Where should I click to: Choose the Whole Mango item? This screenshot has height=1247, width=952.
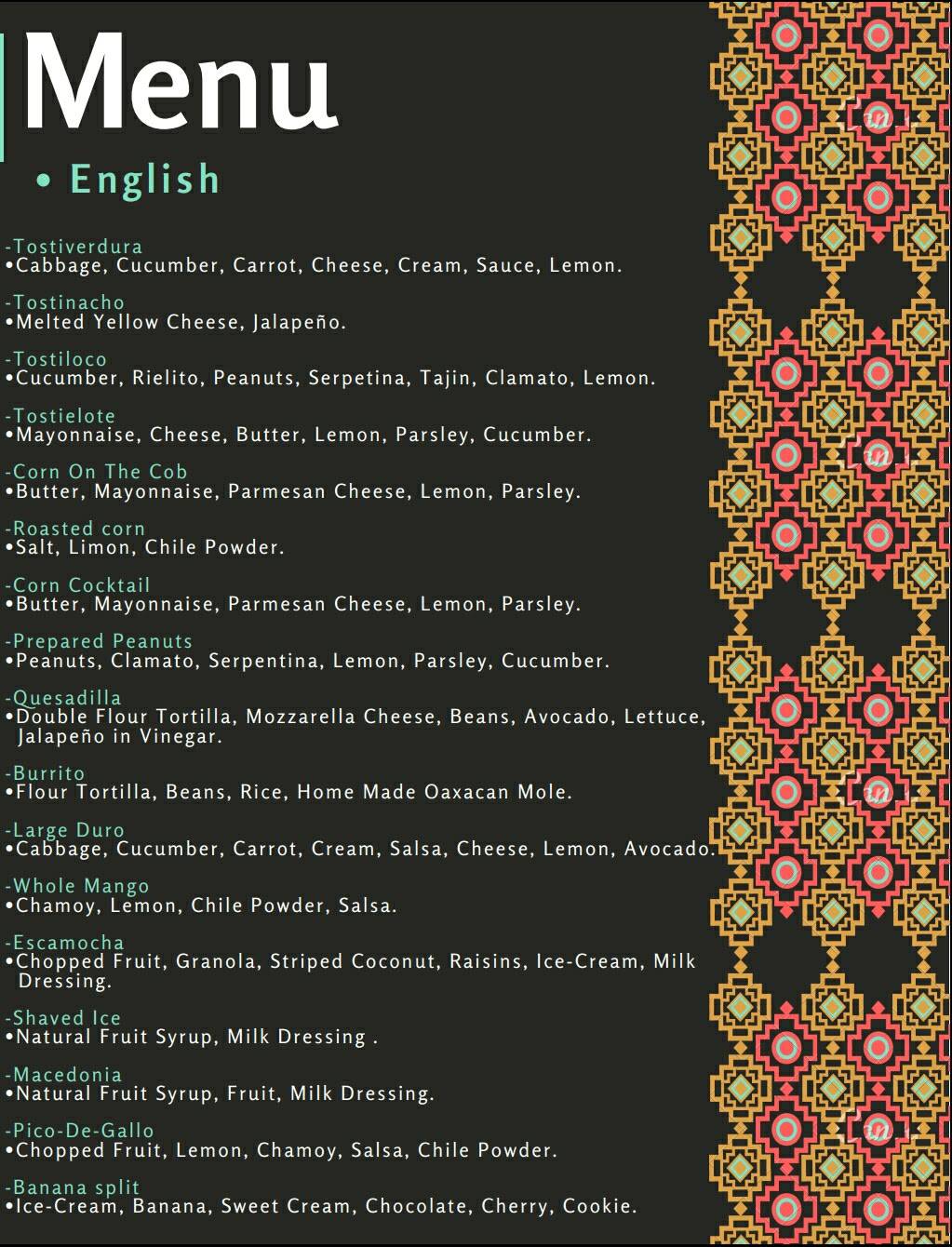pos(79,886)
